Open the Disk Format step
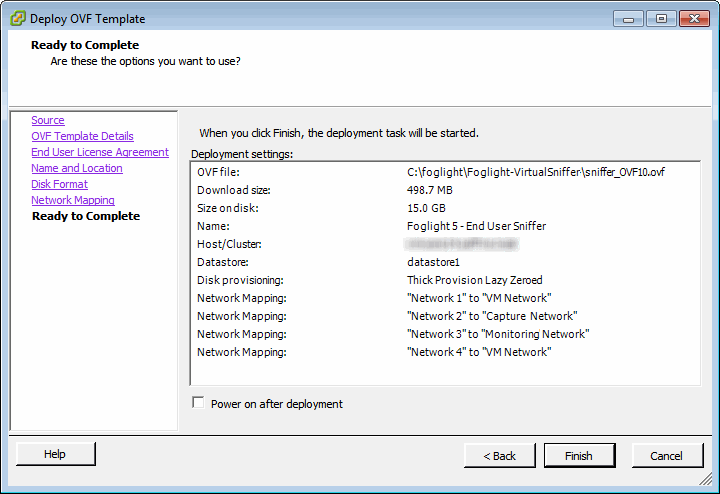The height and width of the screenshot is (494, 720). (x=59, y=184)
